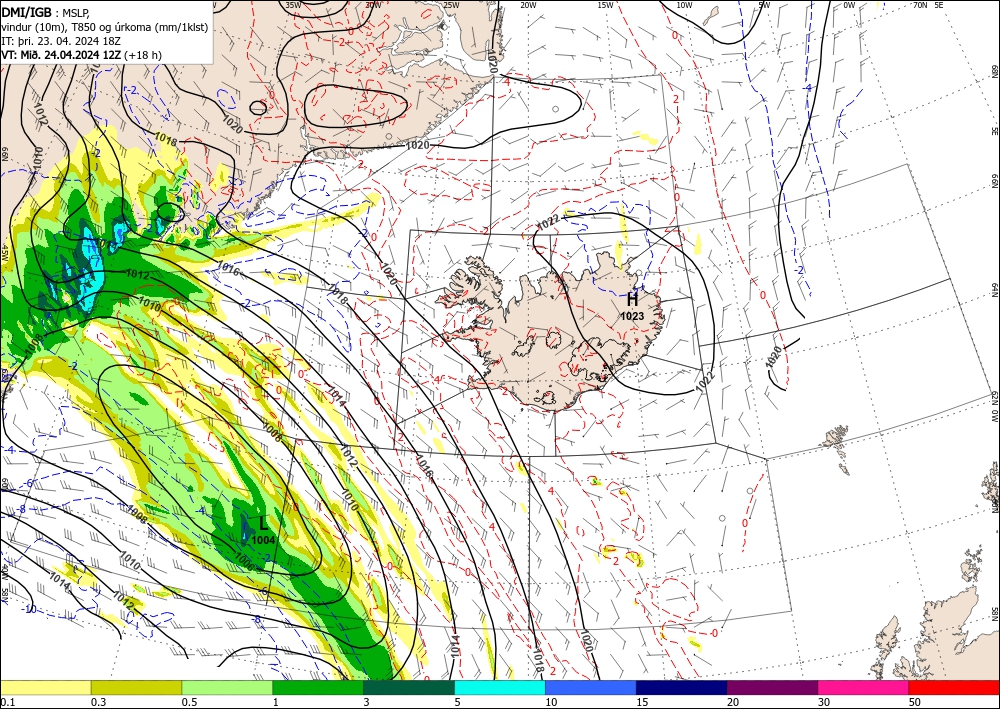Pick the dark green 3–5 legend swatch
The width and height of the screenshot is (1000, 709).
click(x=409, y=687)
